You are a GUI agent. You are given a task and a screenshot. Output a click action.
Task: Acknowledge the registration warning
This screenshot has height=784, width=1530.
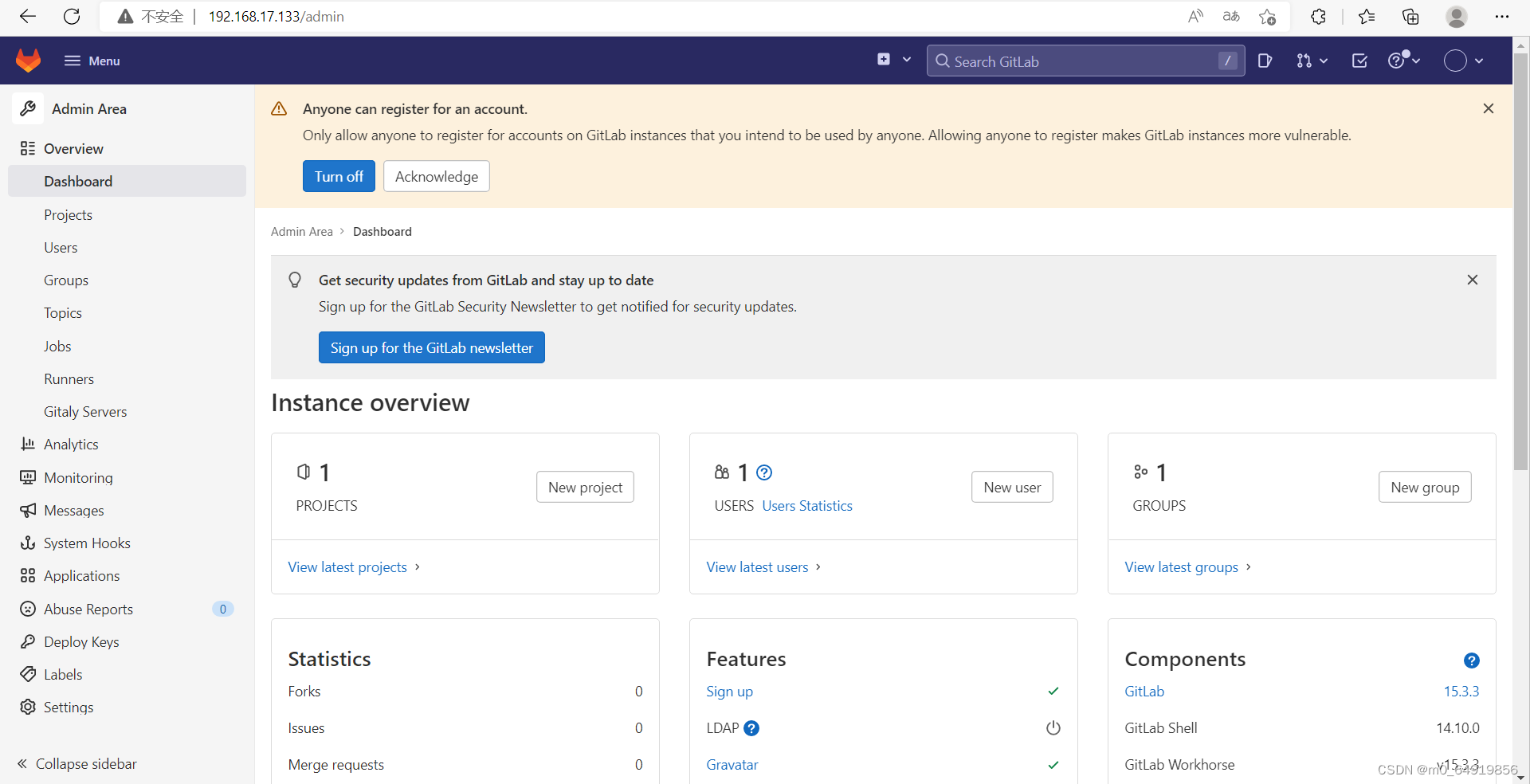[x=437, y=176]
